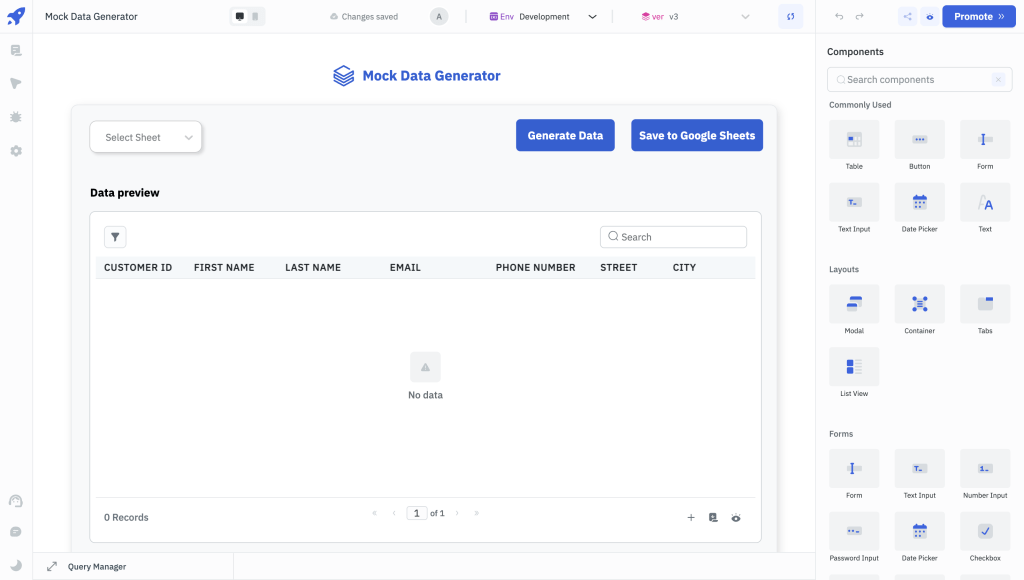Click the share icon near Promote
This screenshot has width=1024, height=580.
click(907, 17)
